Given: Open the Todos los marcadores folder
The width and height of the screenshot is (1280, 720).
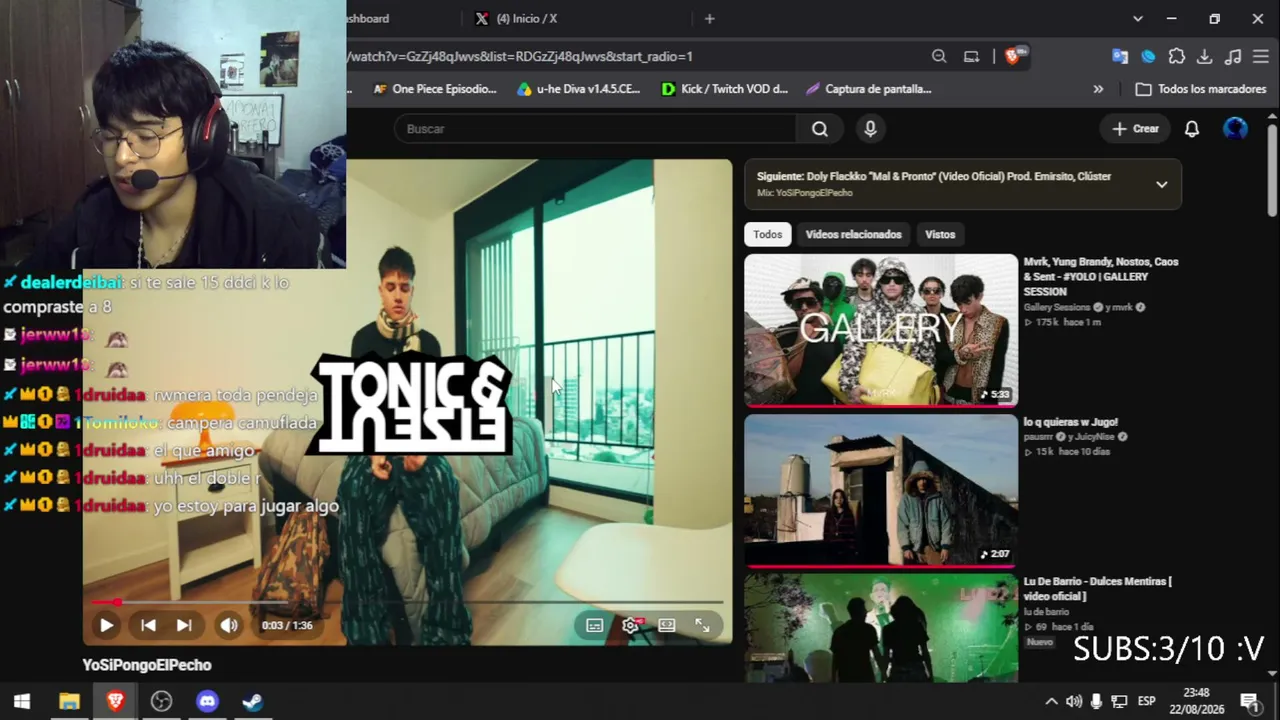Looking at the screenshot, I should point(1202,89).
